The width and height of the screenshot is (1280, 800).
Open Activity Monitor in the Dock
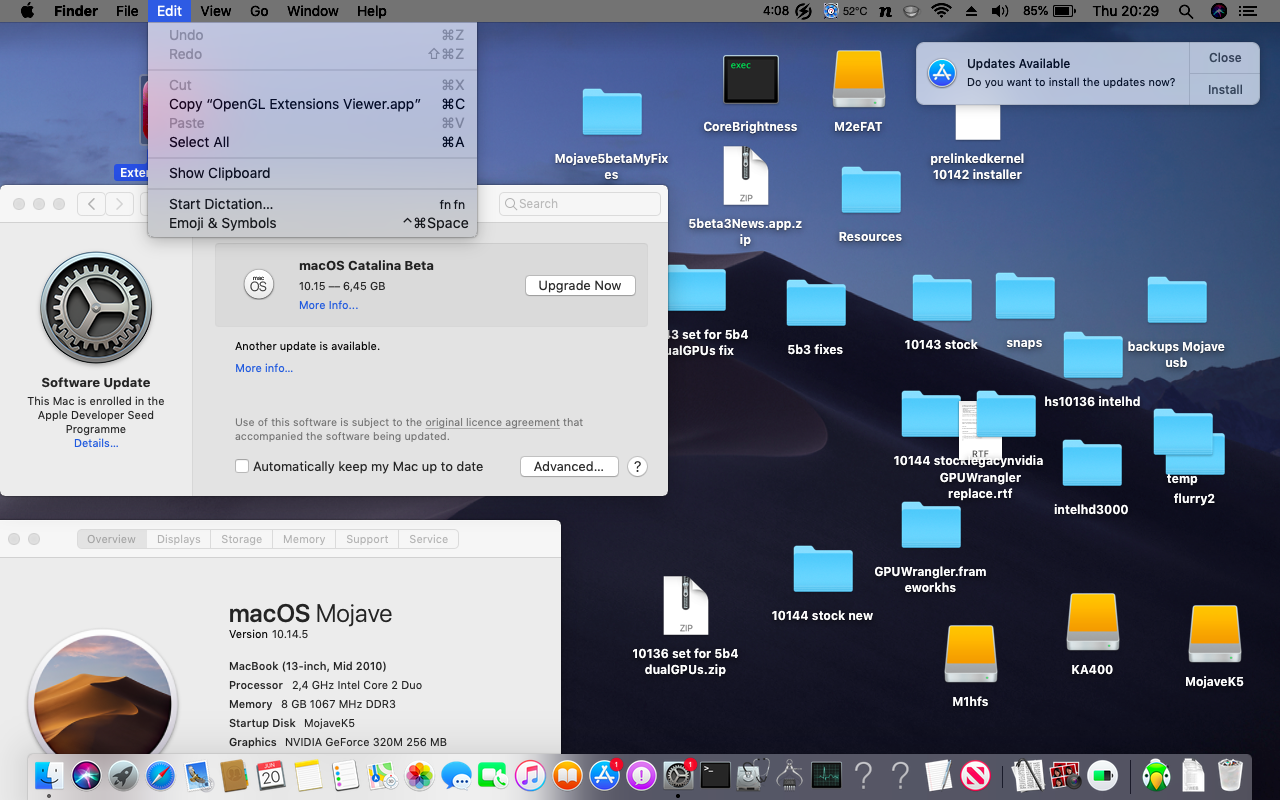826,775
